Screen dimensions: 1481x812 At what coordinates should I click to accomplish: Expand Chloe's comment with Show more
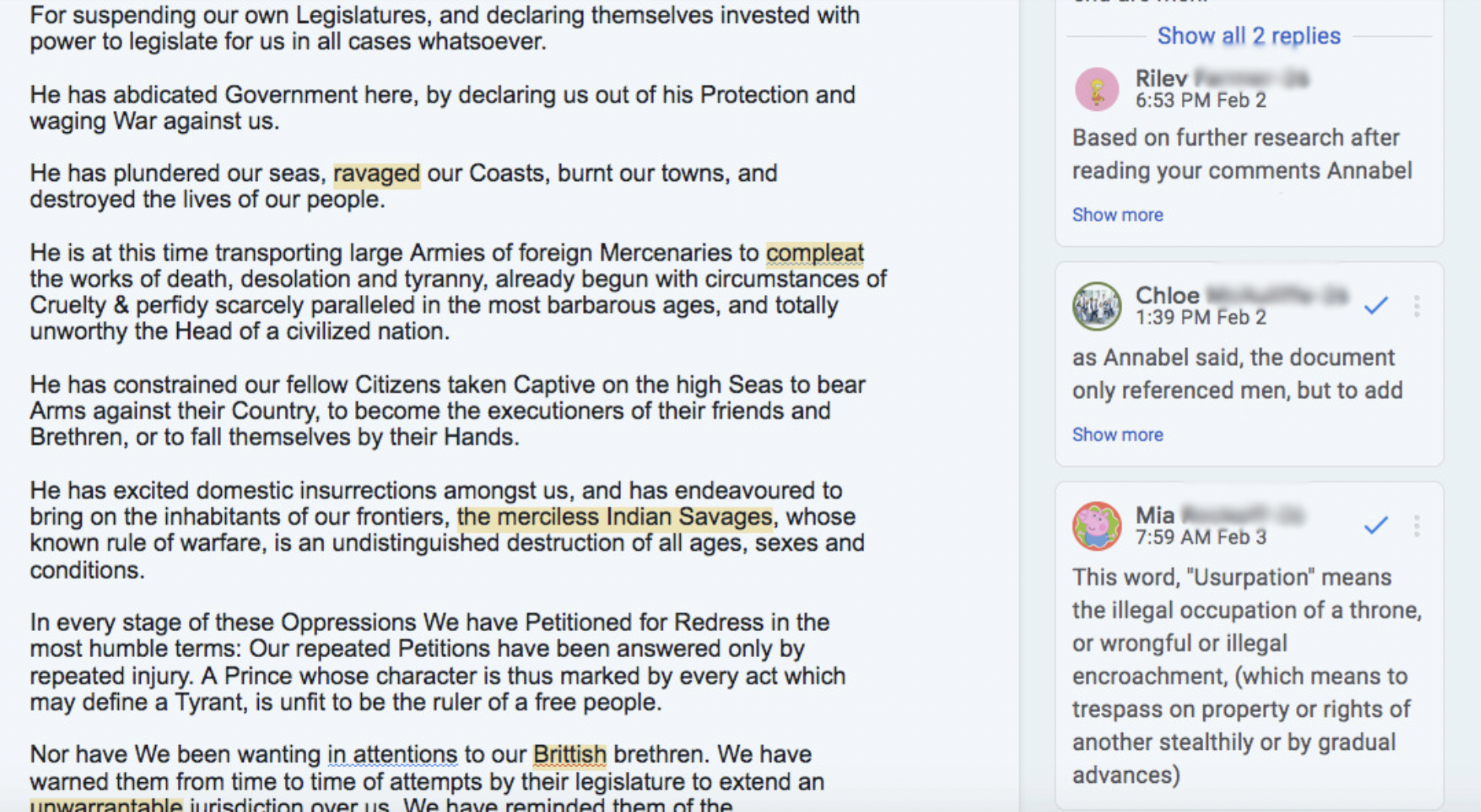tap(1117, 434)
